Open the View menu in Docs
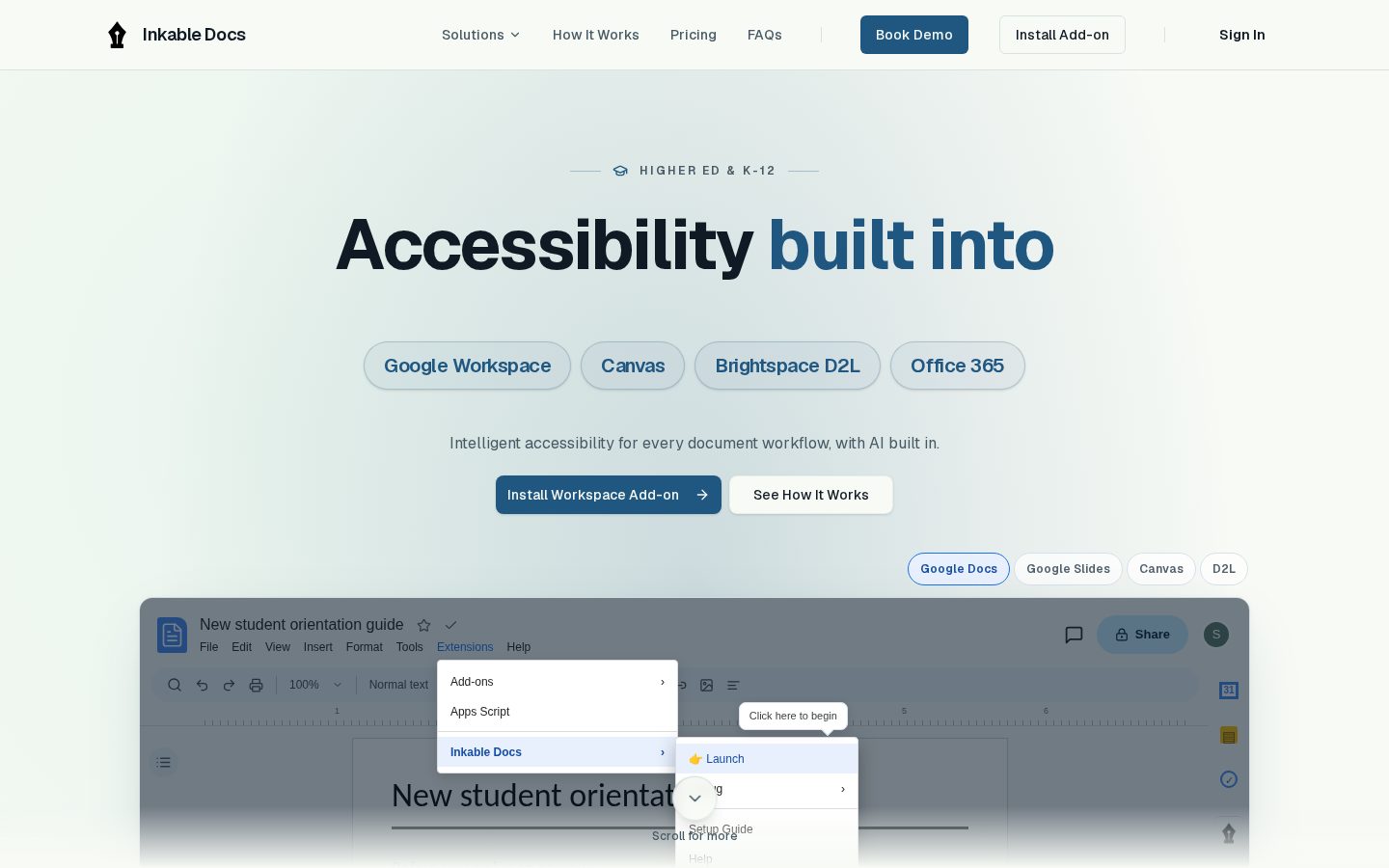Image resolution: width=1389 pixels, height=868 pixels. [278, 647]
